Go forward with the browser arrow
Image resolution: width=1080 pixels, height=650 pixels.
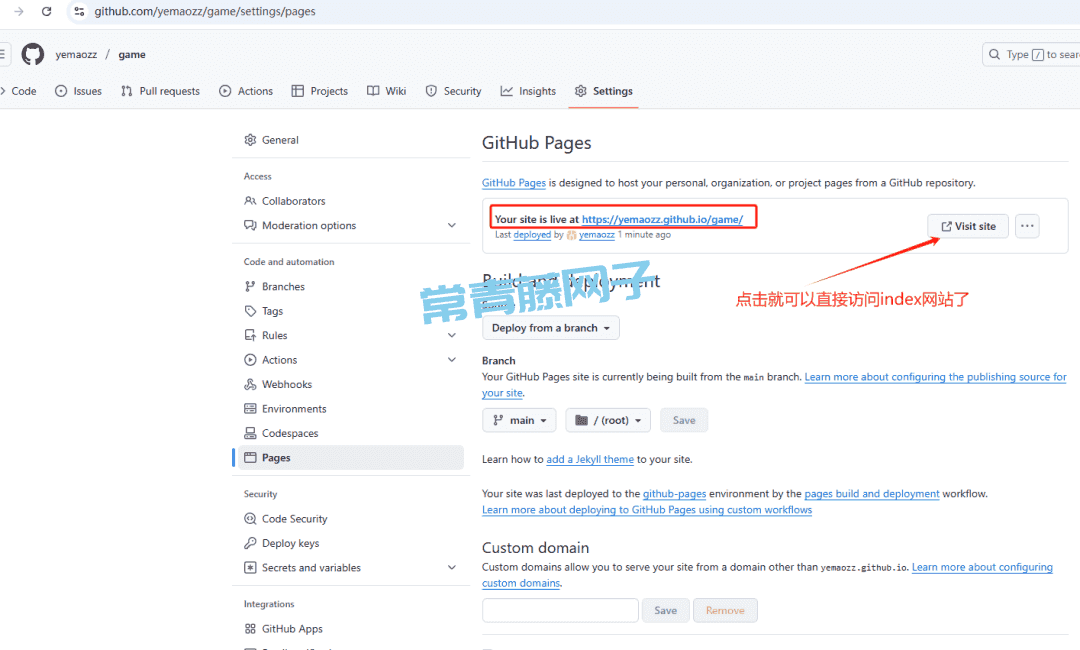[x=19, y=11]
